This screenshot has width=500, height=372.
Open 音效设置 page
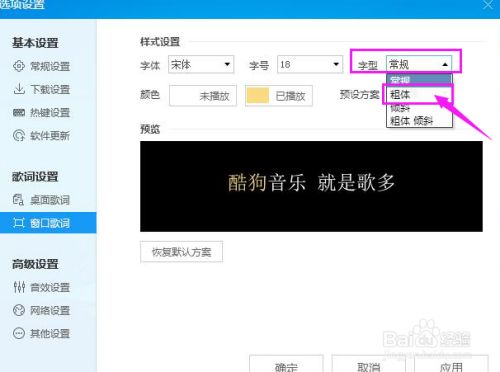50,287
